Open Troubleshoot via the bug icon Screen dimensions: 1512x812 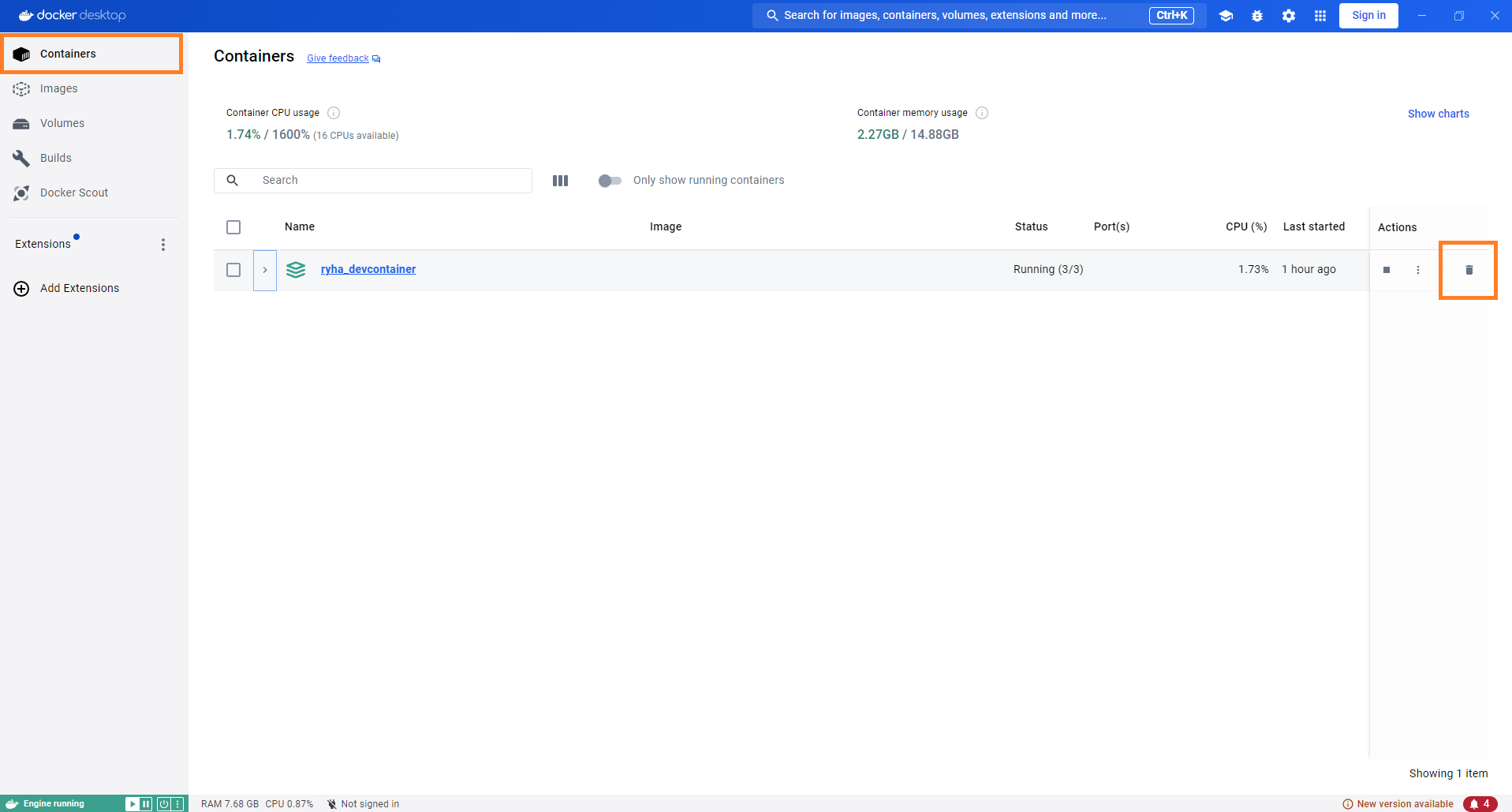coord(1257,16)
